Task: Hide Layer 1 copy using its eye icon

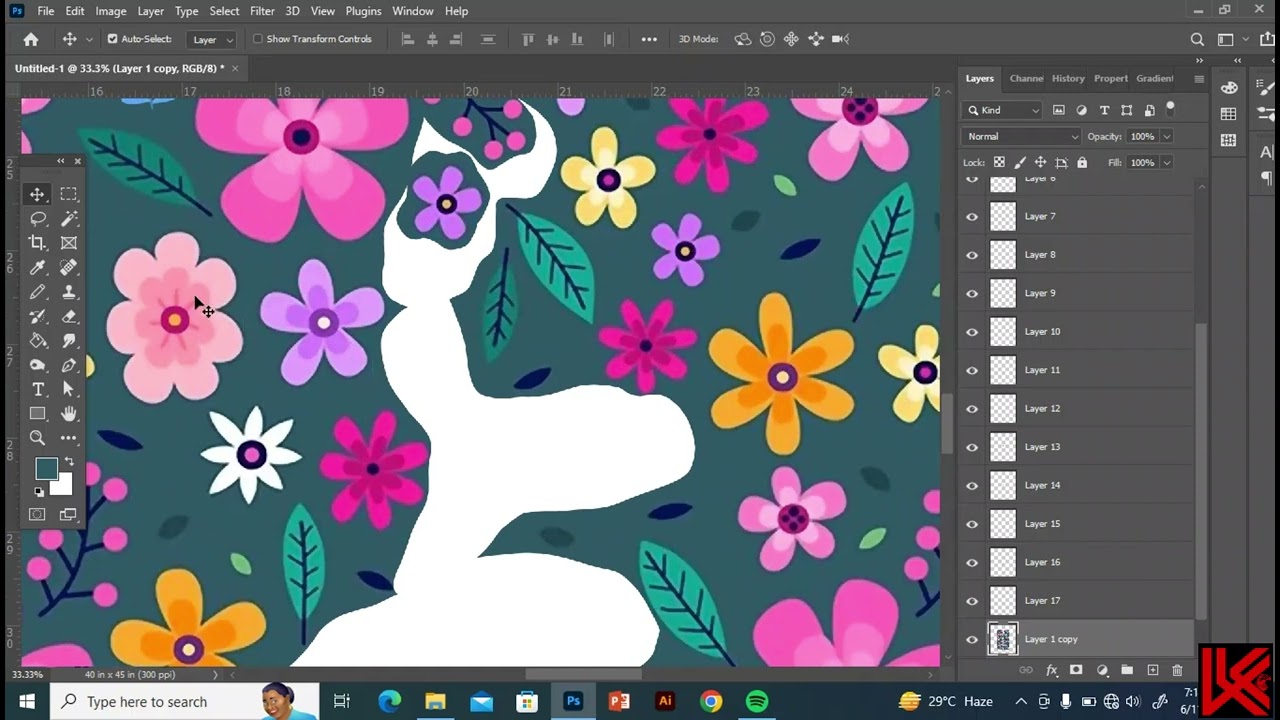Action: coord(972,640)
